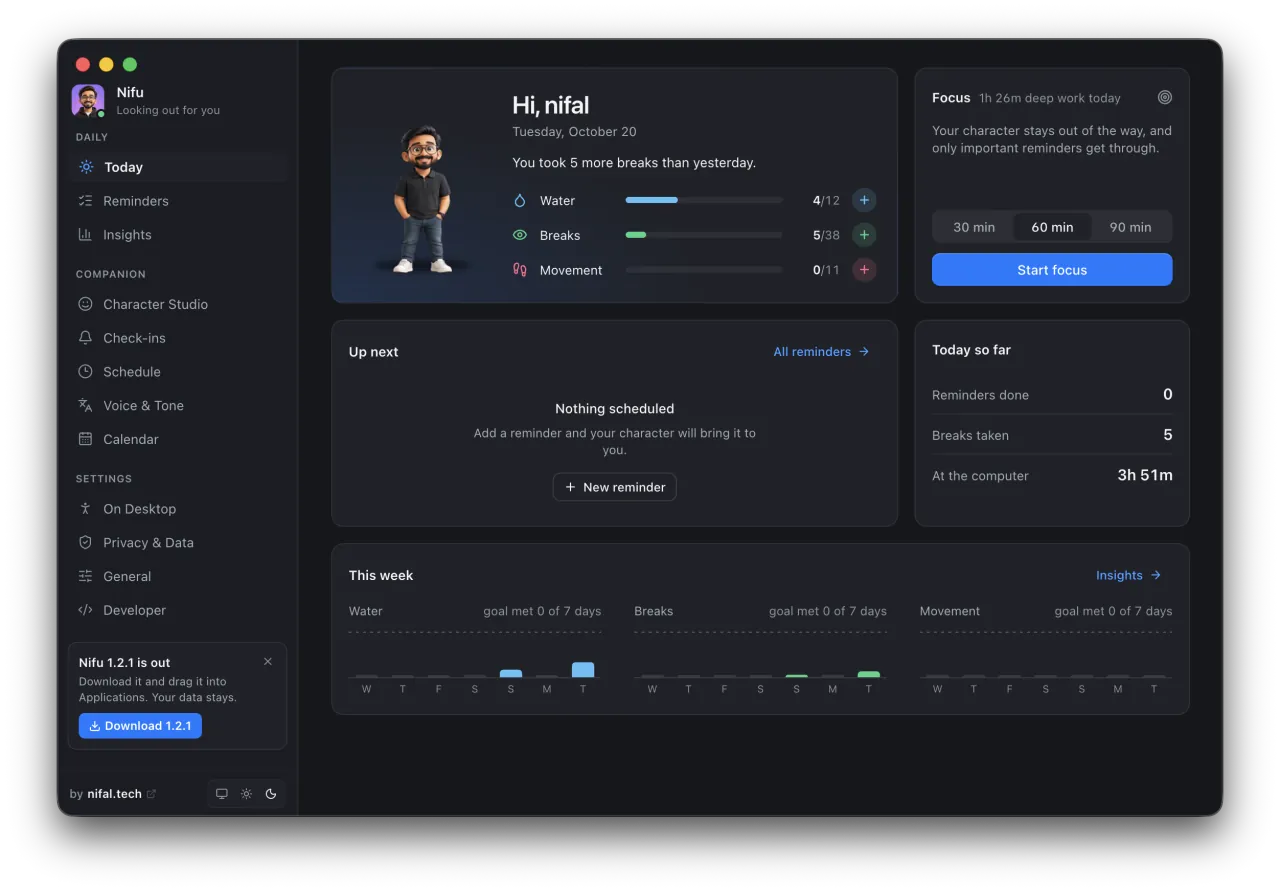Switch to dark theme moon icon

click(x=271, y=794)
